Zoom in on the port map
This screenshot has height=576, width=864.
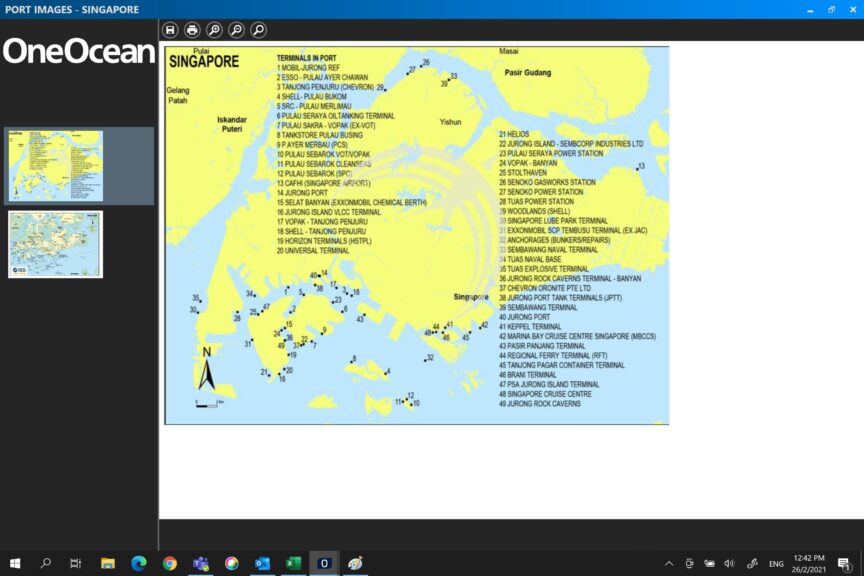click(x=214, y=30)
